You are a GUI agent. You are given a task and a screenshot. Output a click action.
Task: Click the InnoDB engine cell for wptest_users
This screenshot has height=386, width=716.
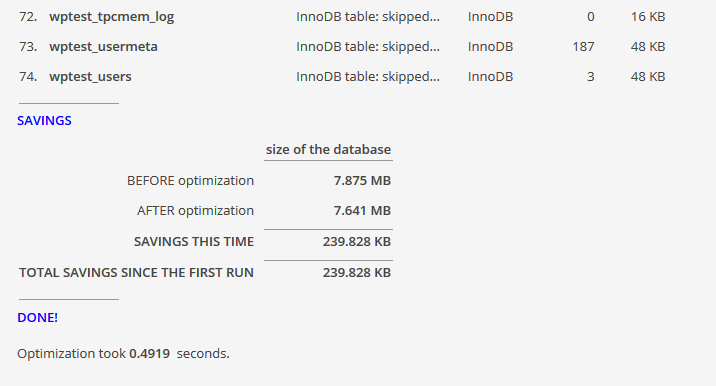click(x=490, y=76)
